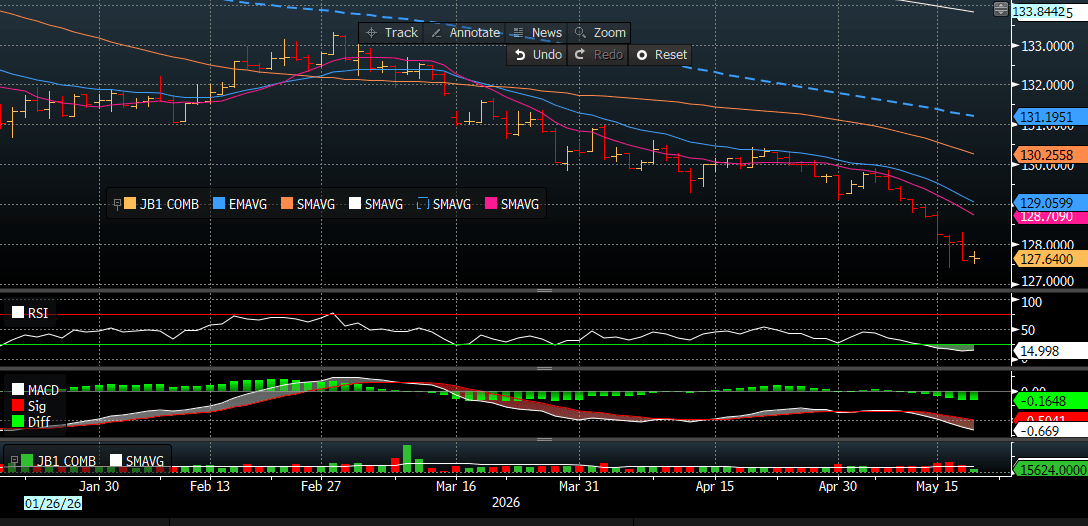This screenshot has width=1088, height=526.
Task: Click the 128.0000 price axis label
Action: coord(1046,244)
